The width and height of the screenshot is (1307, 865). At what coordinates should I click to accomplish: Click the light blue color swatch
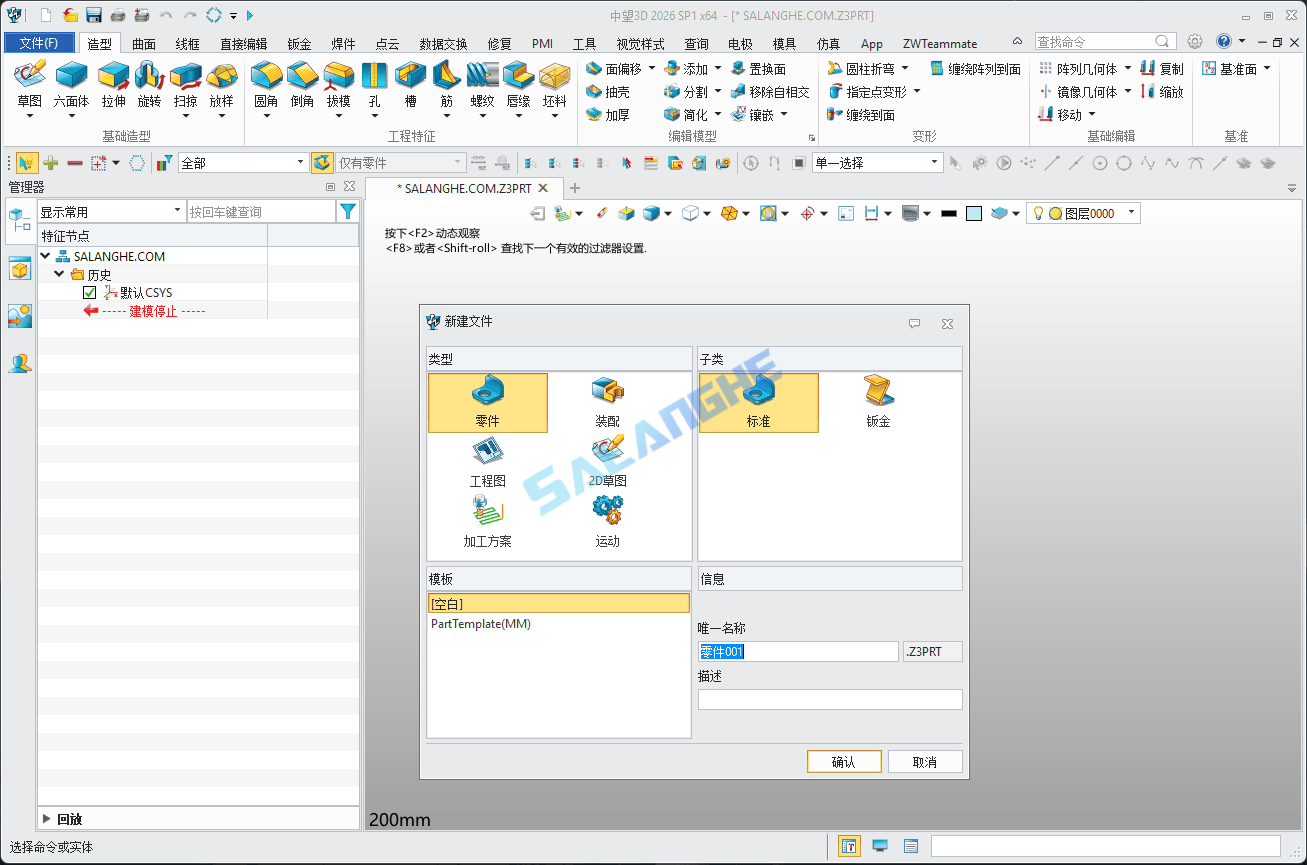[974, 213]
